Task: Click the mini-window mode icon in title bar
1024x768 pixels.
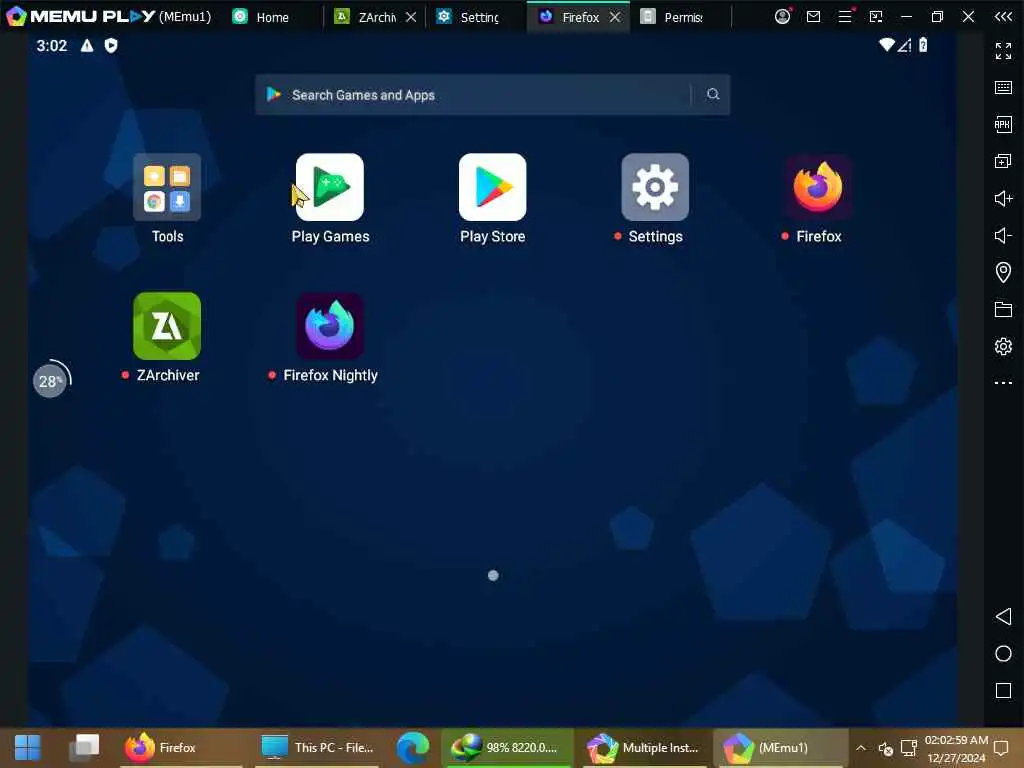Action: [876, 16]
